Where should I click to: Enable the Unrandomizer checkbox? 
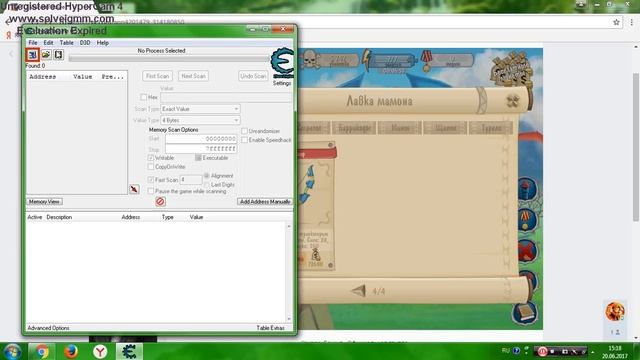pyautogui.click(x=244, y=131)
